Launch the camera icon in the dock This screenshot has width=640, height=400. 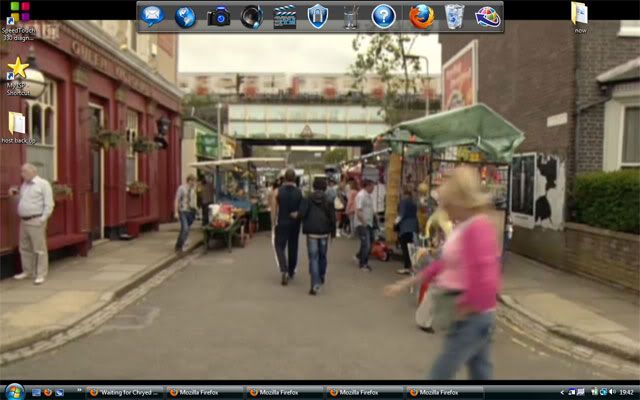tap(218, 16)
